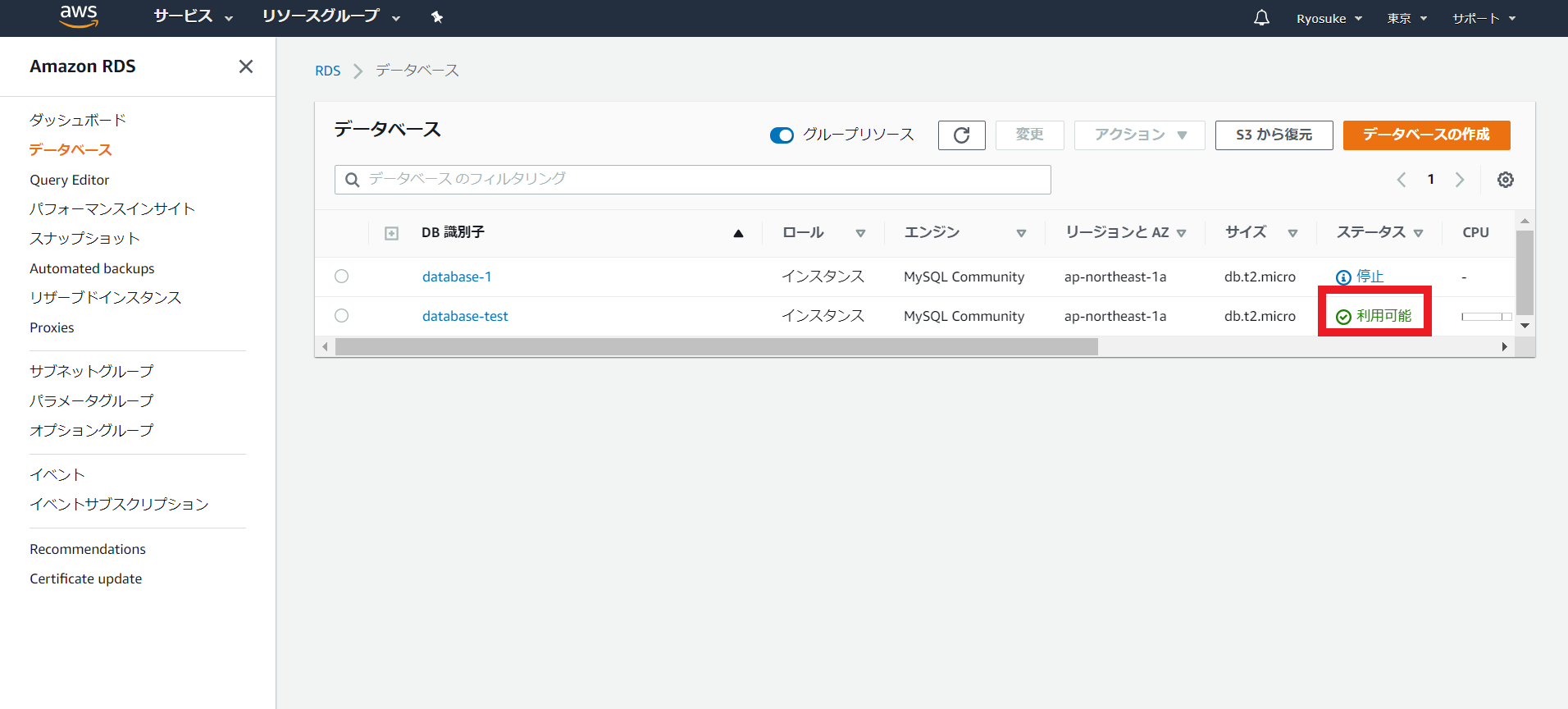Open the database-test link
This screenshot has width=1568, height=709.
point(465,316)
